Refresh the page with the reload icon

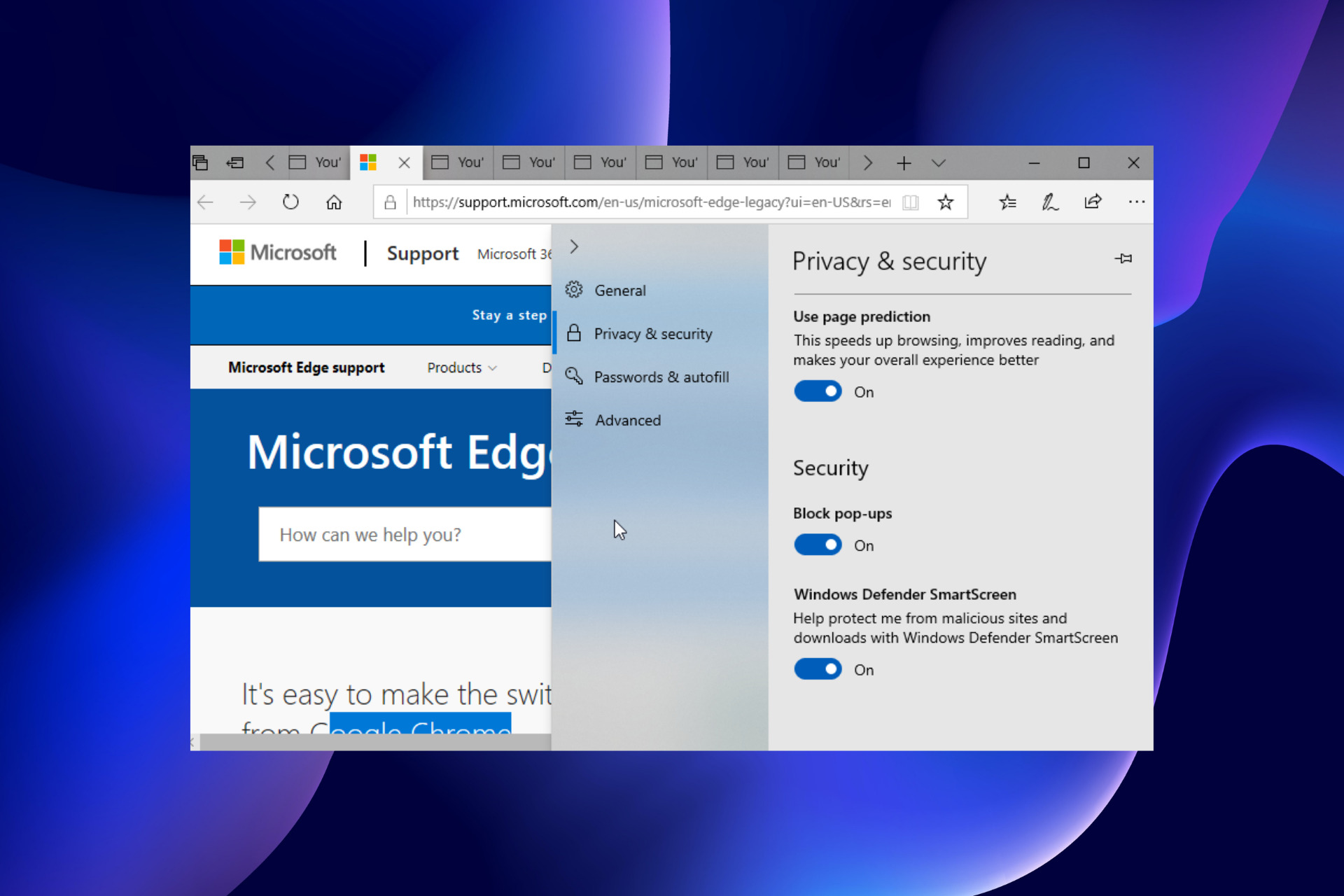(290, 202)
